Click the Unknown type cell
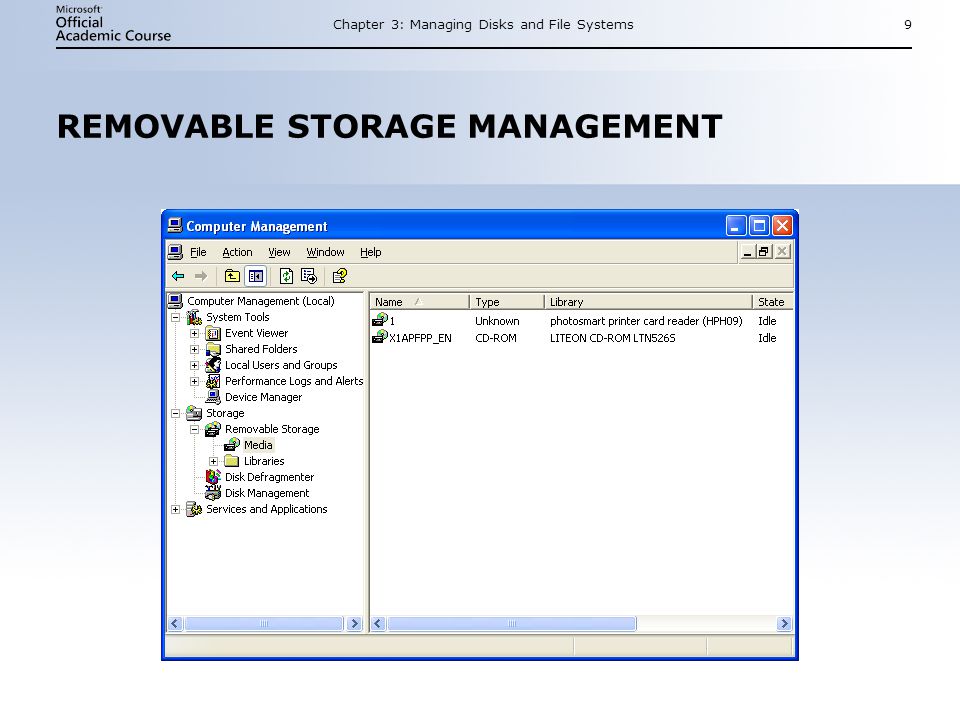Screen dimensions: 960x720 pyautogui.click(x=497, y=321)
